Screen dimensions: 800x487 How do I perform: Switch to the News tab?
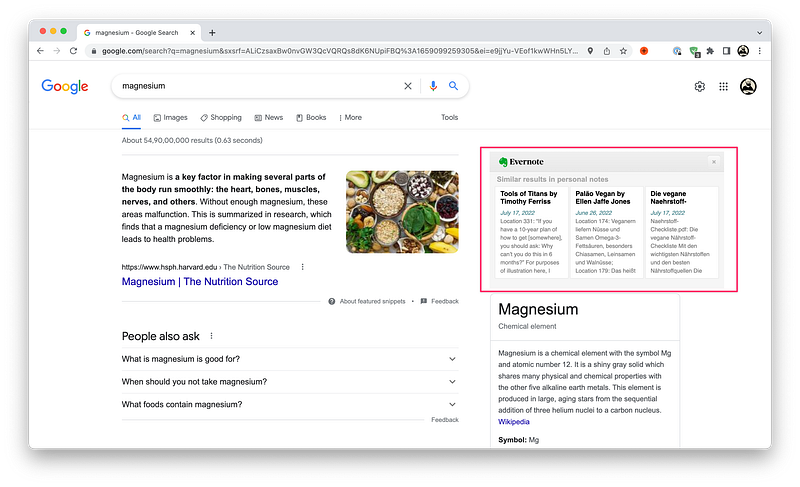268,118
